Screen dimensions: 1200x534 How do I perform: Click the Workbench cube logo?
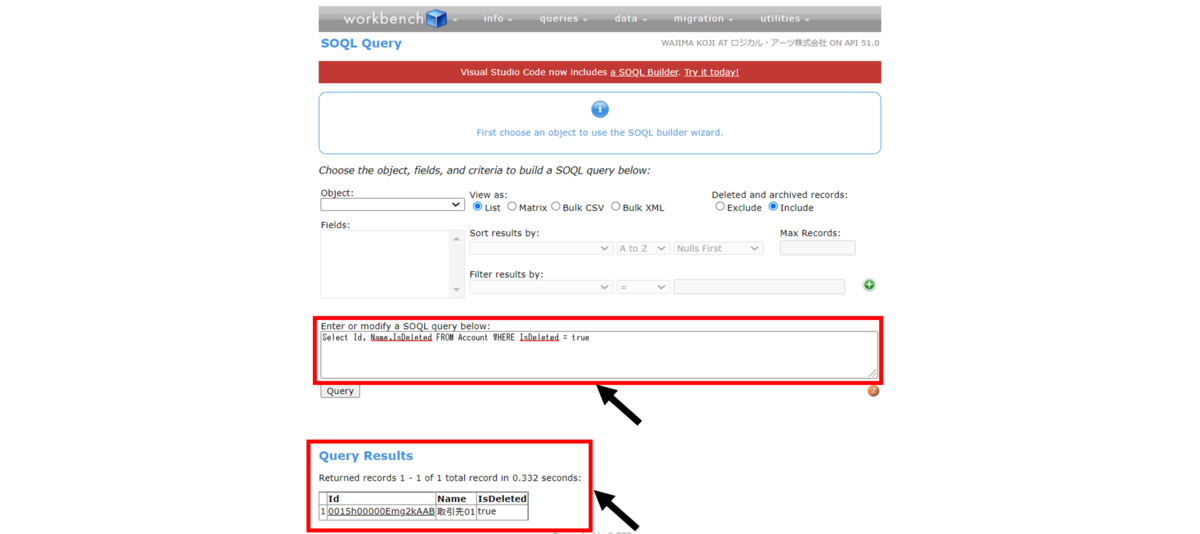(x=436, y=18)
